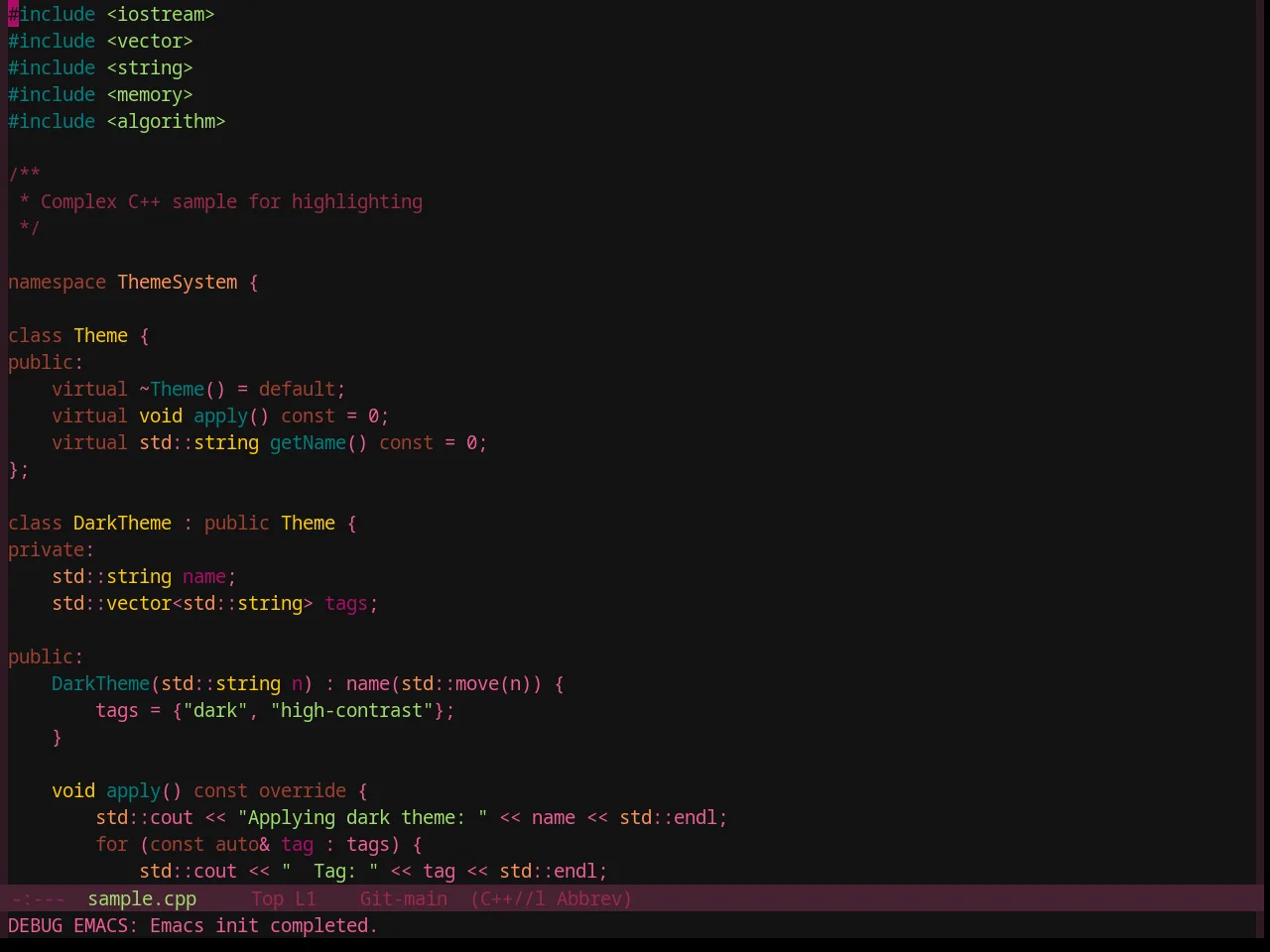
Task: Click the std::vector<std::string> tags member
Action: 215,604
